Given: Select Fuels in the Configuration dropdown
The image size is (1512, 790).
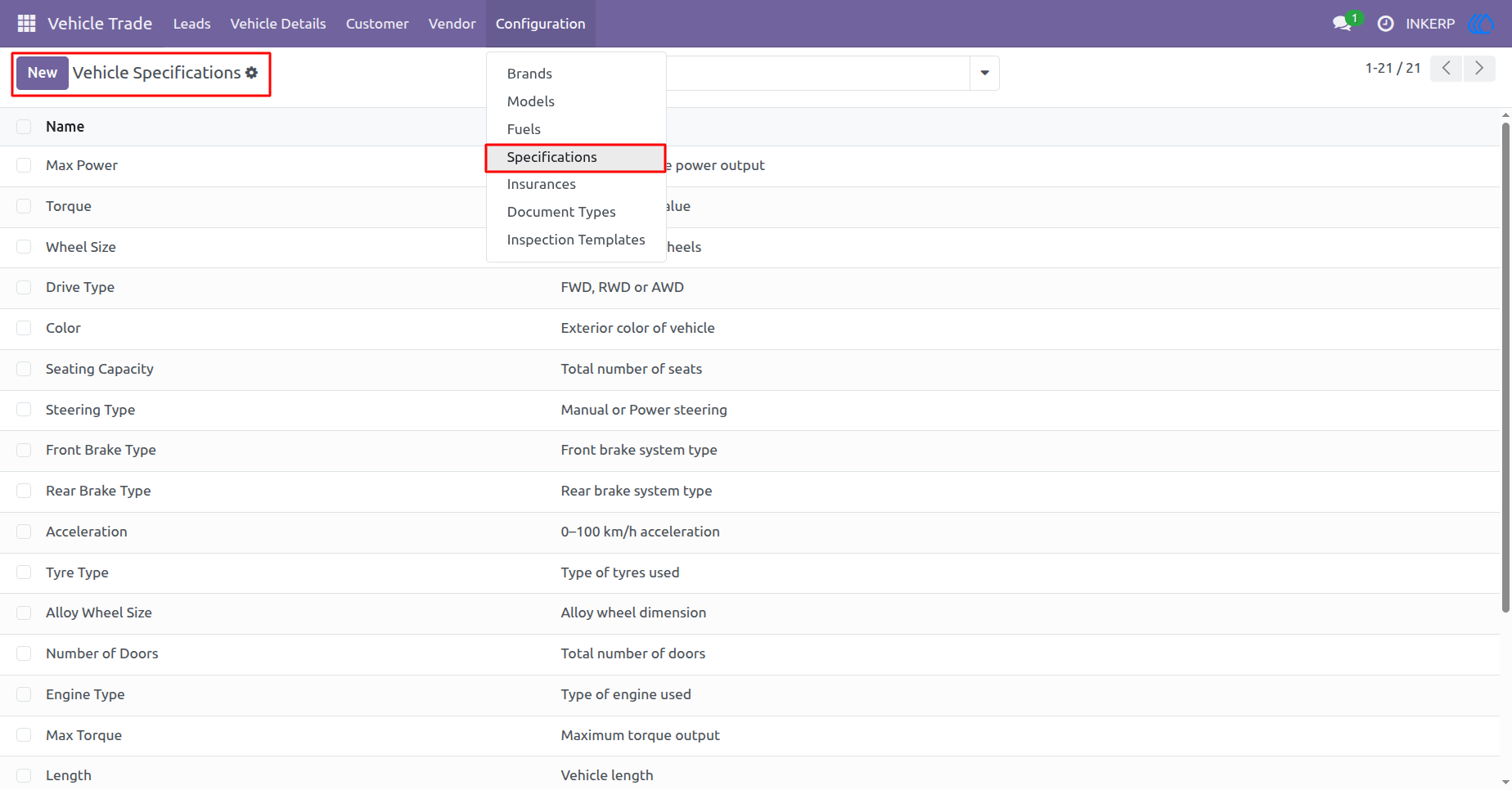Looking at the screenshot, I should coord(576,129).
